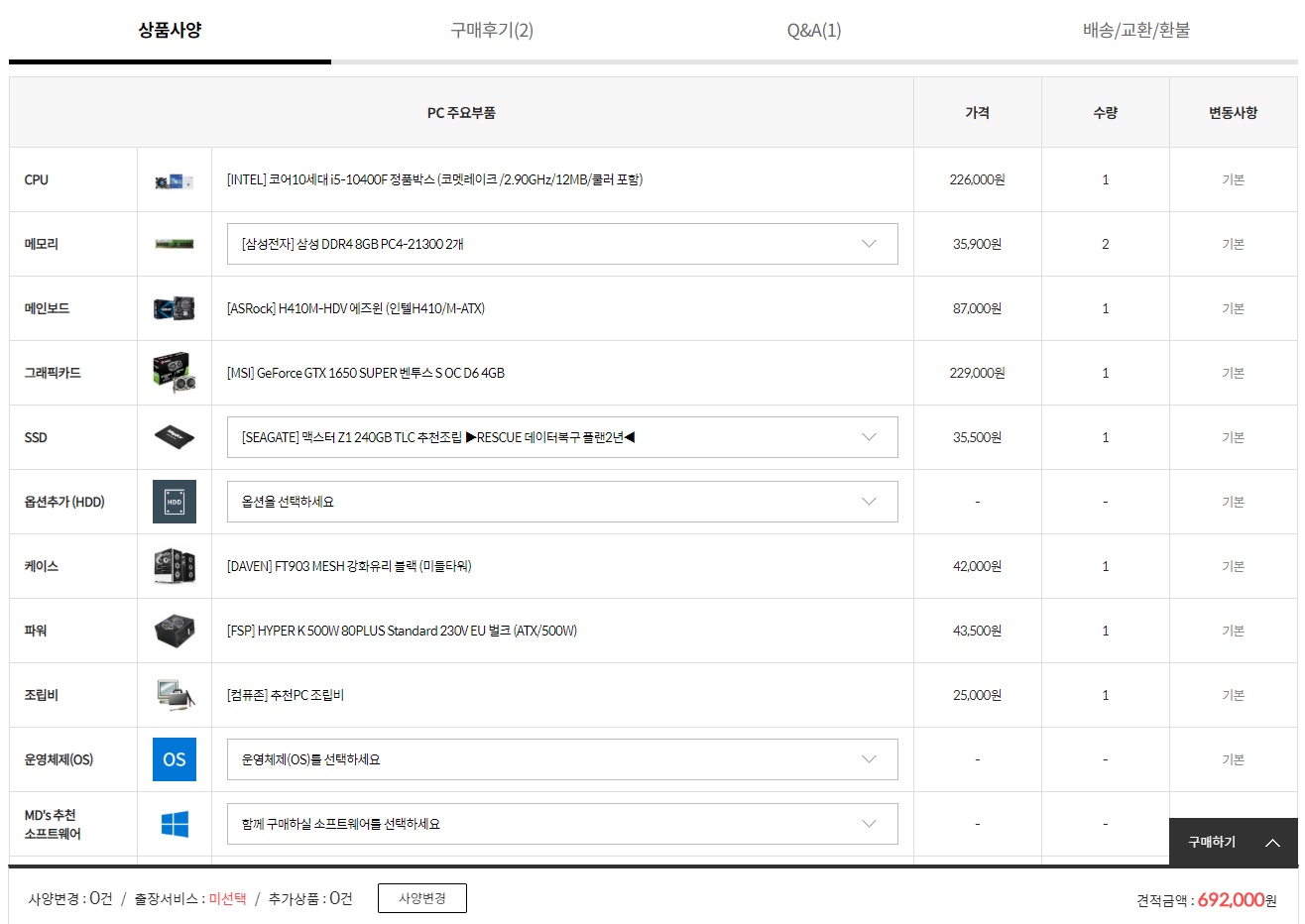Click the DAVEN case thumbnail

pyautogui.click(x=175, y=566)
